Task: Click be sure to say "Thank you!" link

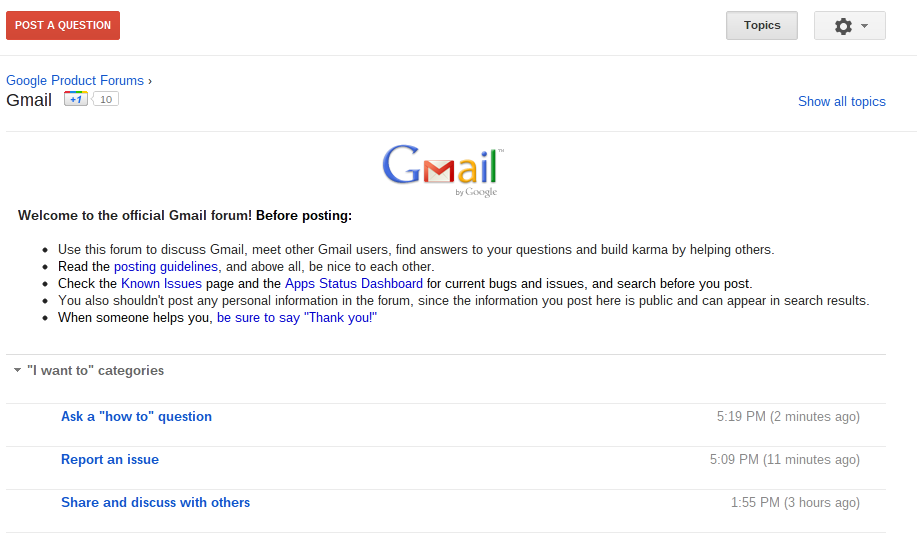Action: [297, 317]
